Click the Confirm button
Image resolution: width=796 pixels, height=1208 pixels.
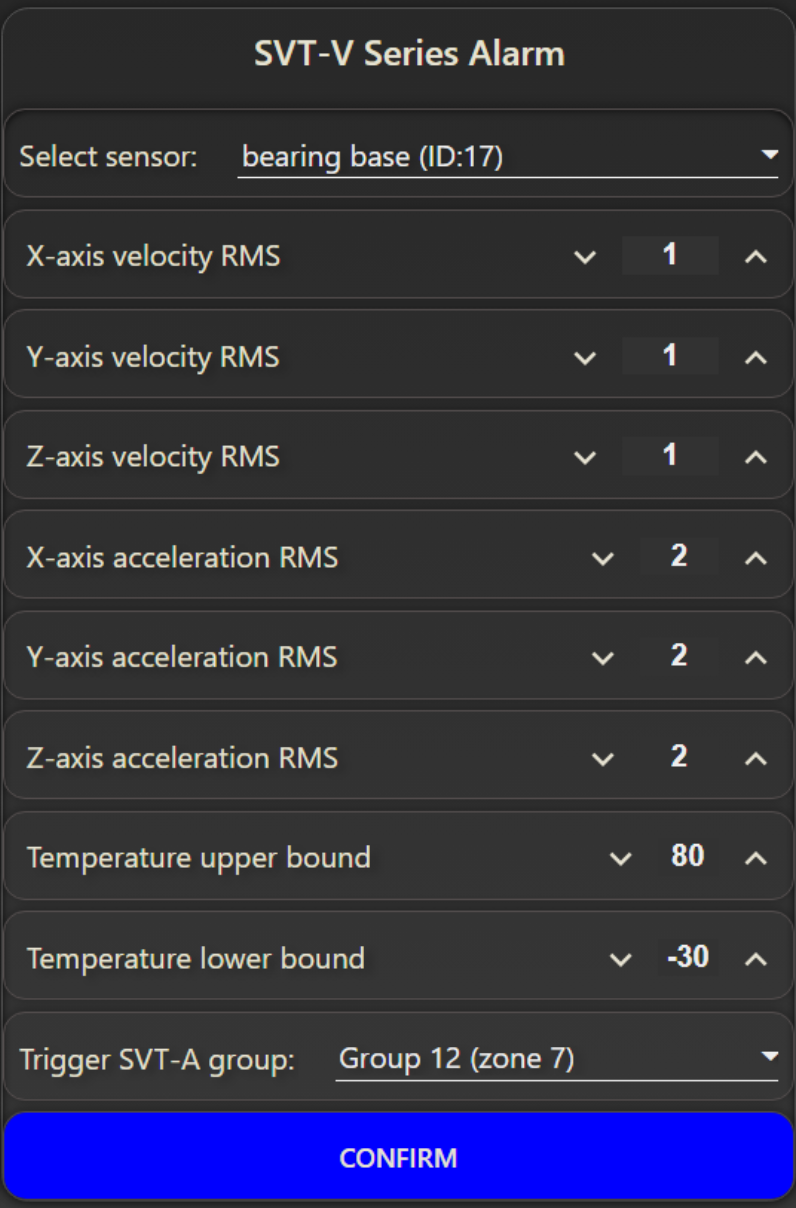tap(398, 1157)
